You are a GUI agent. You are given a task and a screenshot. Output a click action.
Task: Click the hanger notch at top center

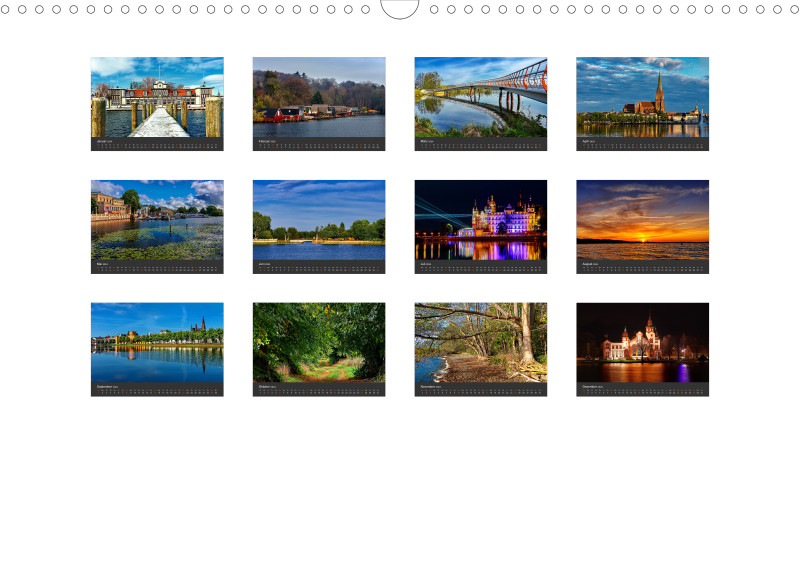(x=400, y=9)
